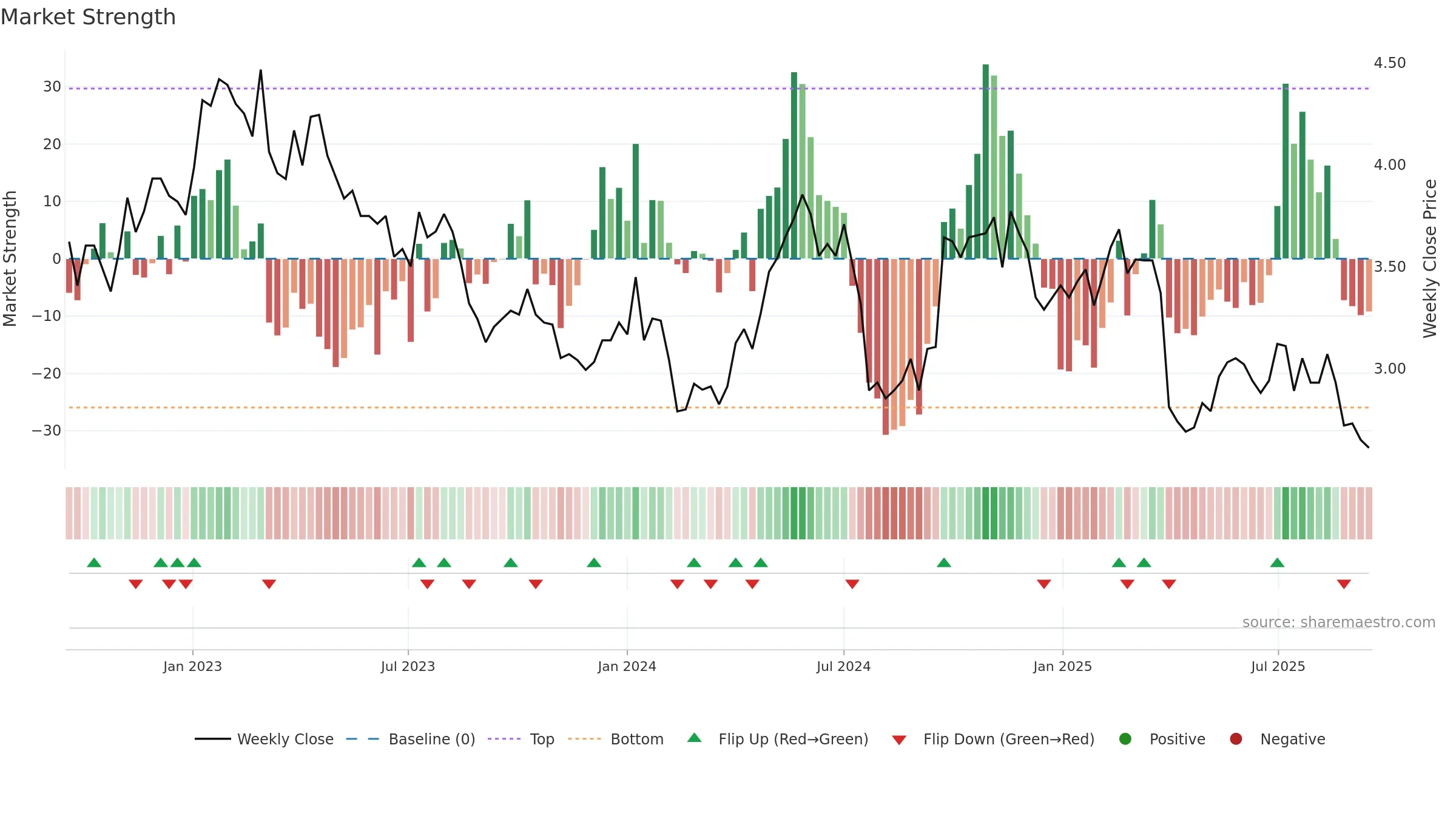This screenshot has width=1456, height=819.
Task: Click the 30 tick on the left axis
Action: point(52,87)
